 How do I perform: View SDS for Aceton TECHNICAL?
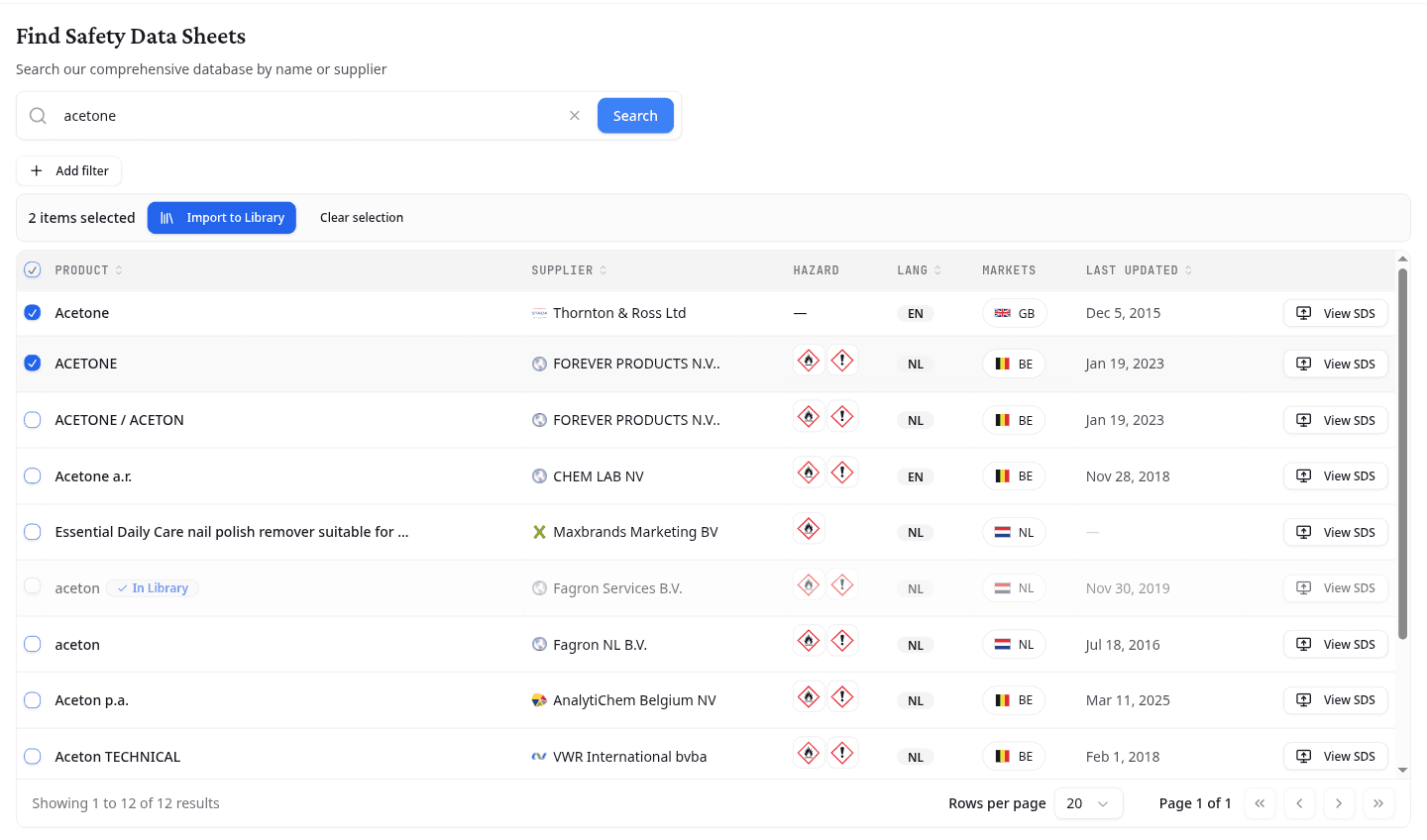(1336, 757)
